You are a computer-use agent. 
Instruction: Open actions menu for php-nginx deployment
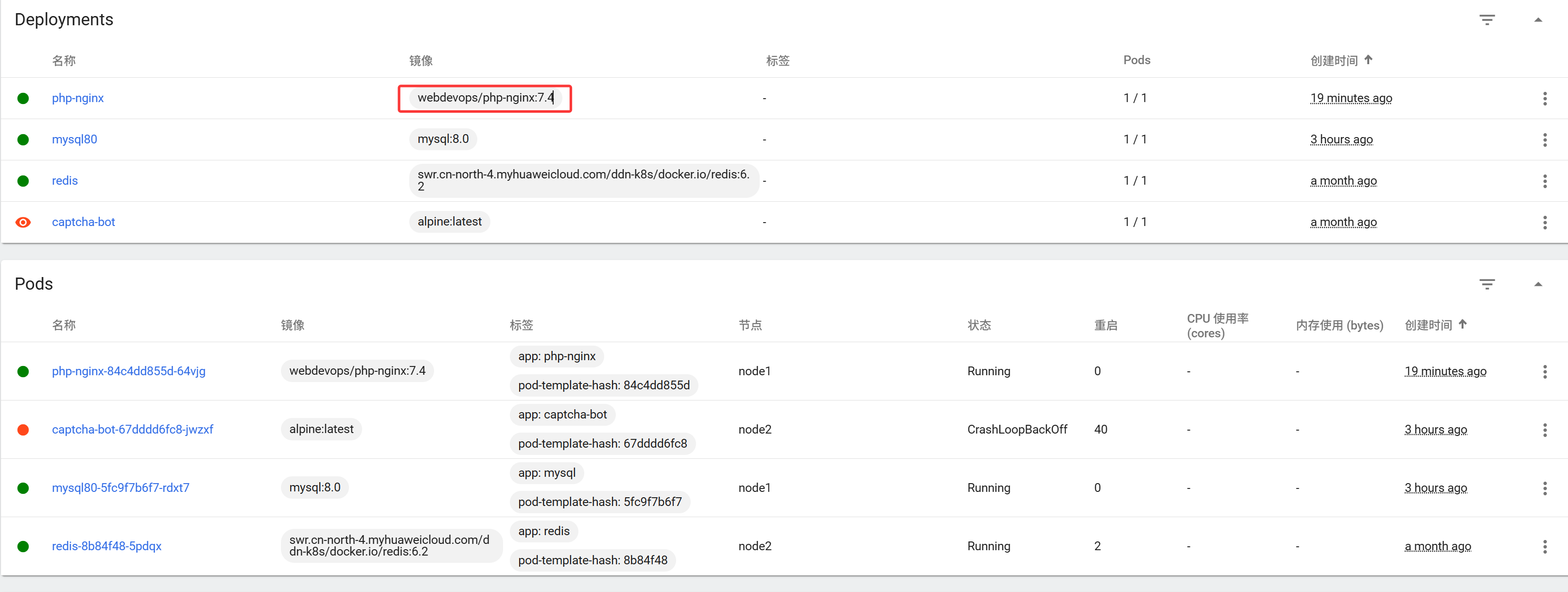tap(1544, 99)
